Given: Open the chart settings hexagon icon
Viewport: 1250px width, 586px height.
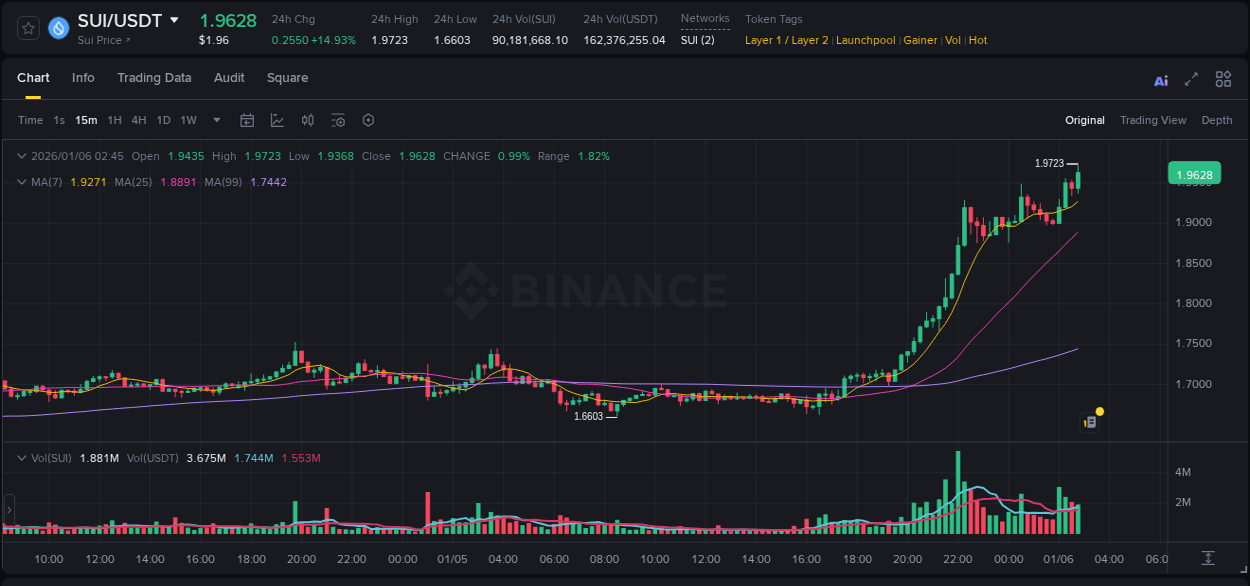Looking at the screenshot, I should 368,120.
